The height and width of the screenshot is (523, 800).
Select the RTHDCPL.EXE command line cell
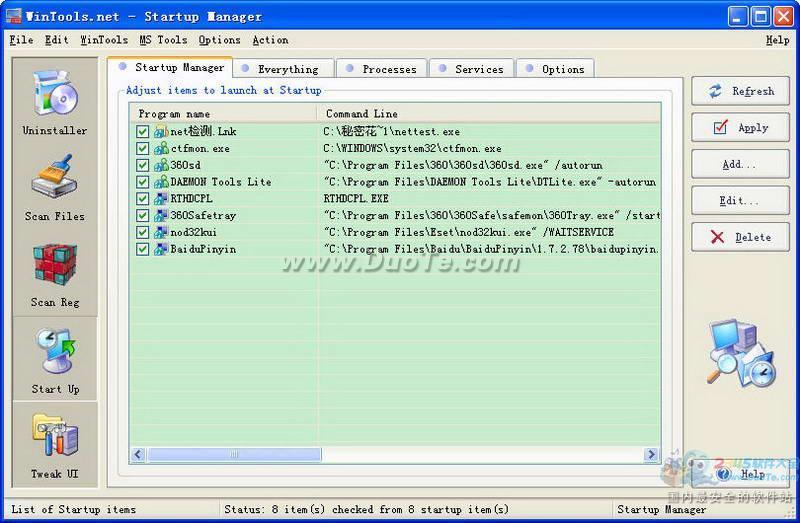tap(356, 198)
